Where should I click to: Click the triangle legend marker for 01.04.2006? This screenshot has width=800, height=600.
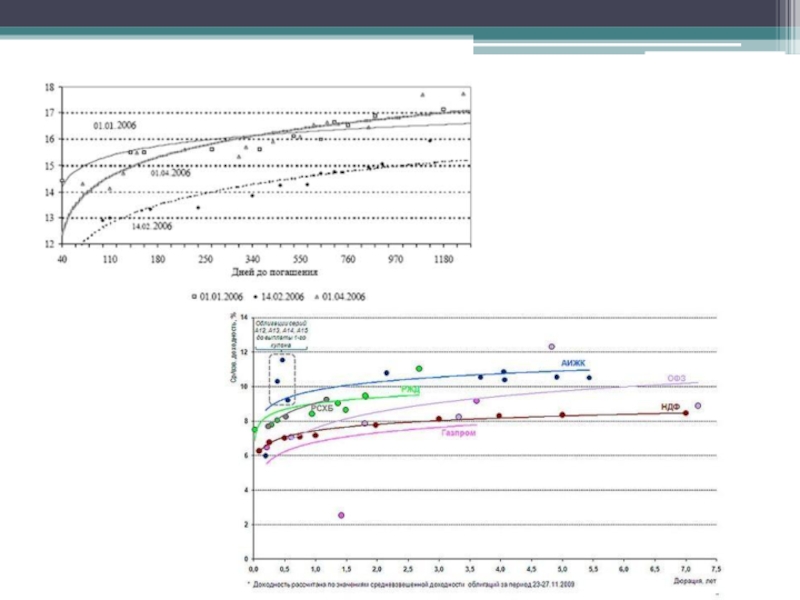point(316,296)
